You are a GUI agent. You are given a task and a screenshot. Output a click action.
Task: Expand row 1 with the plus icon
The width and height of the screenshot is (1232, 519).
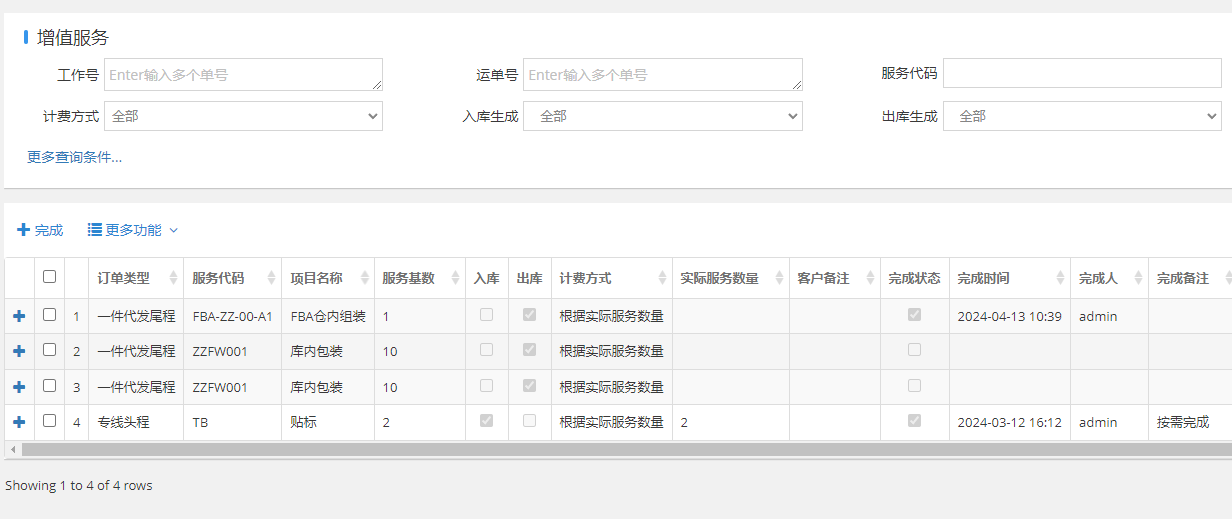[x=19, y=316]
